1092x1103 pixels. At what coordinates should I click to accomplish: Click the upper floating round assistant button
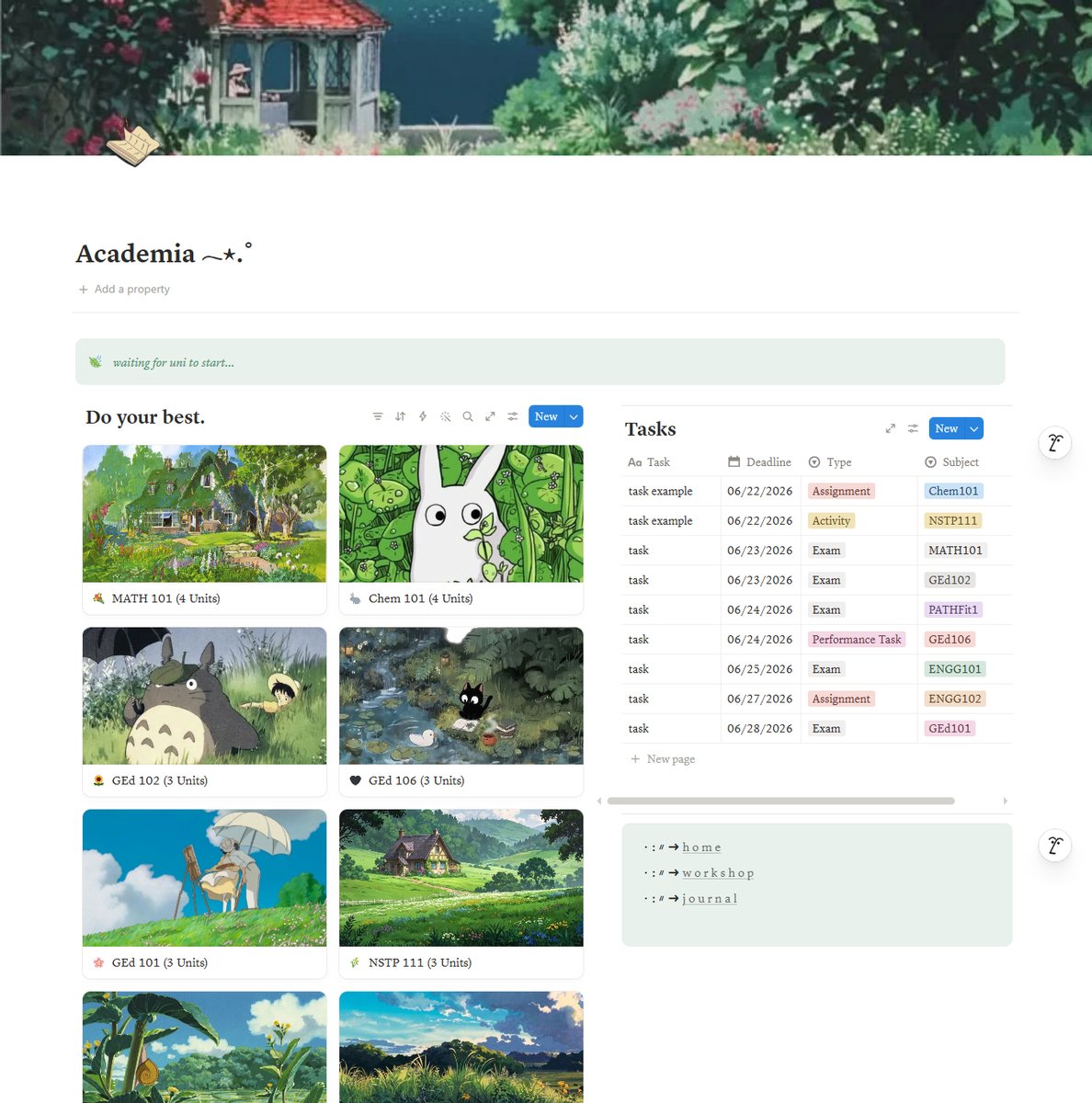pos(1055,443)
